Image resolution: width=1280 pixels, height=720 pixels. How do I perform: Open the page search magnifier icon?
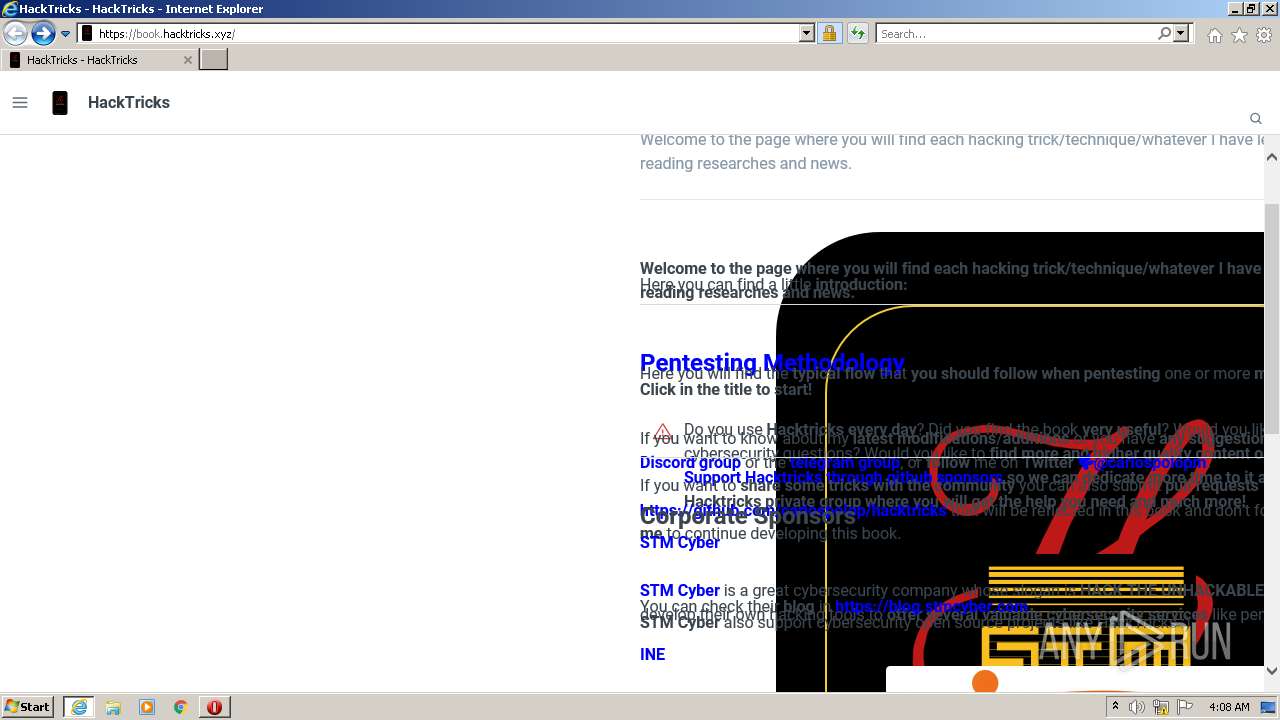[x=1256, y=118]
